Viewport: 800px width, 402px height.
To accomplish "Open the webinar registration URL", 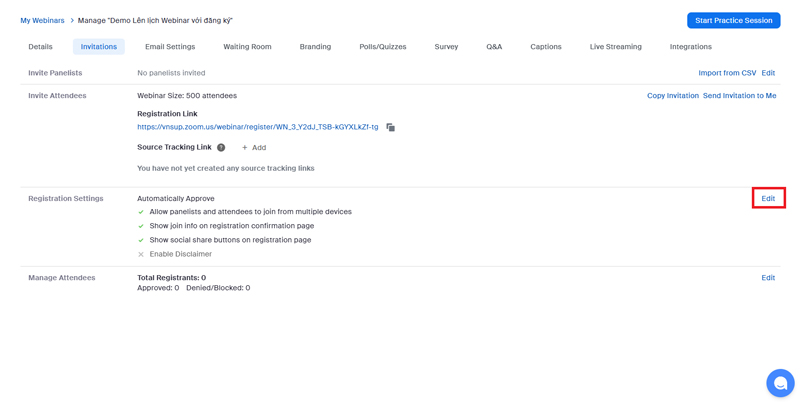I will [x=258, y=127].
